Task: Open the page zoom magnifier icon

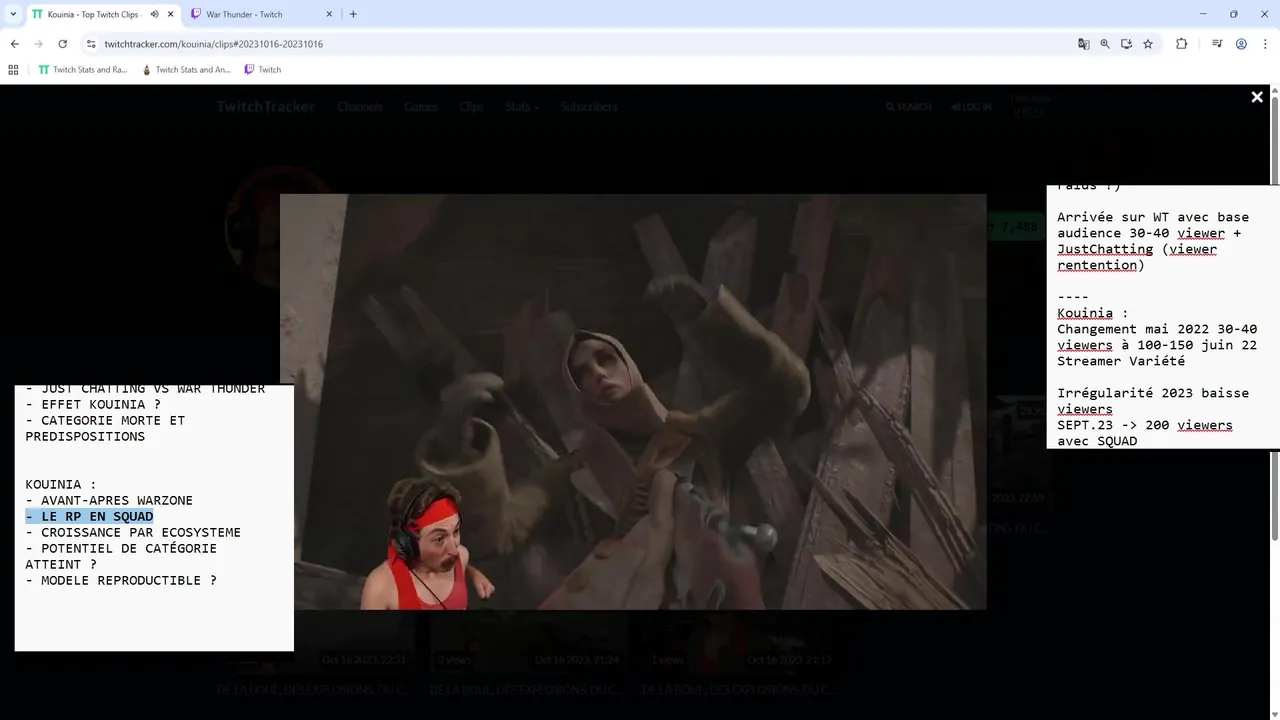Action: 1105,44
